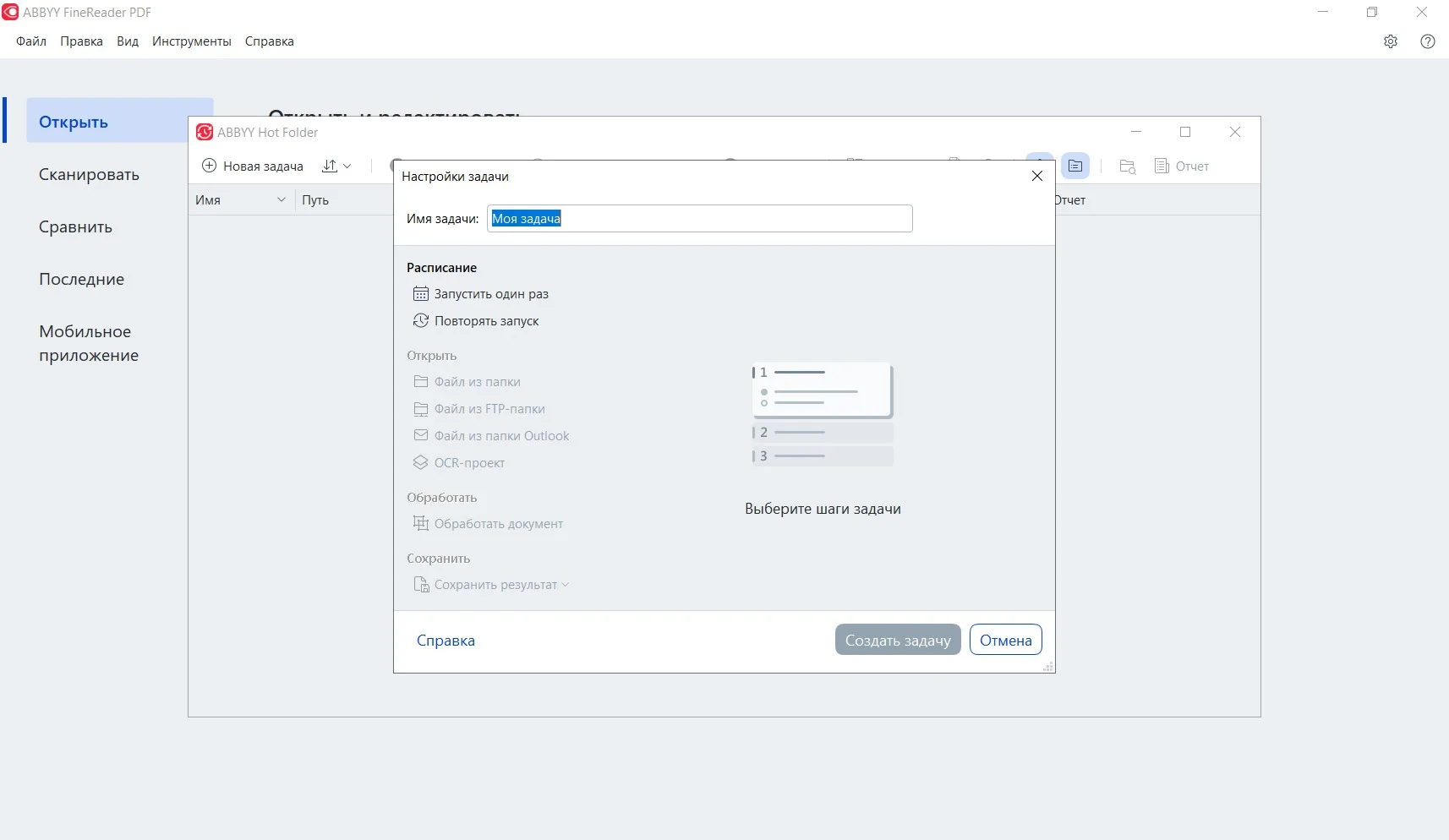Choose the Файл из папки step
This screenshot has width=1449, height=840.
[467, 382]
